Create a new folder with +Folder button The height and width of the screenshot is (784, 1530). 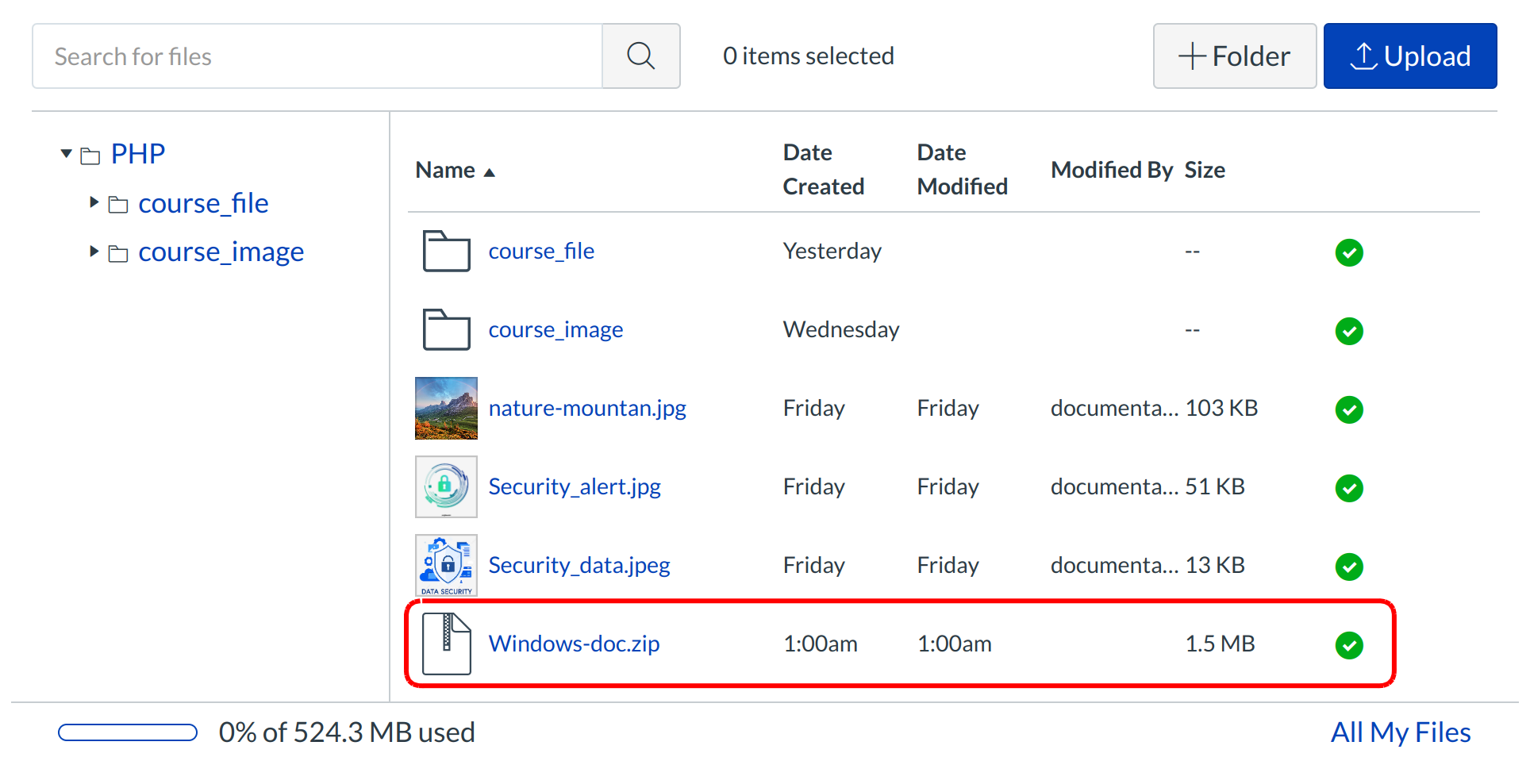[x=1234, y=56]
